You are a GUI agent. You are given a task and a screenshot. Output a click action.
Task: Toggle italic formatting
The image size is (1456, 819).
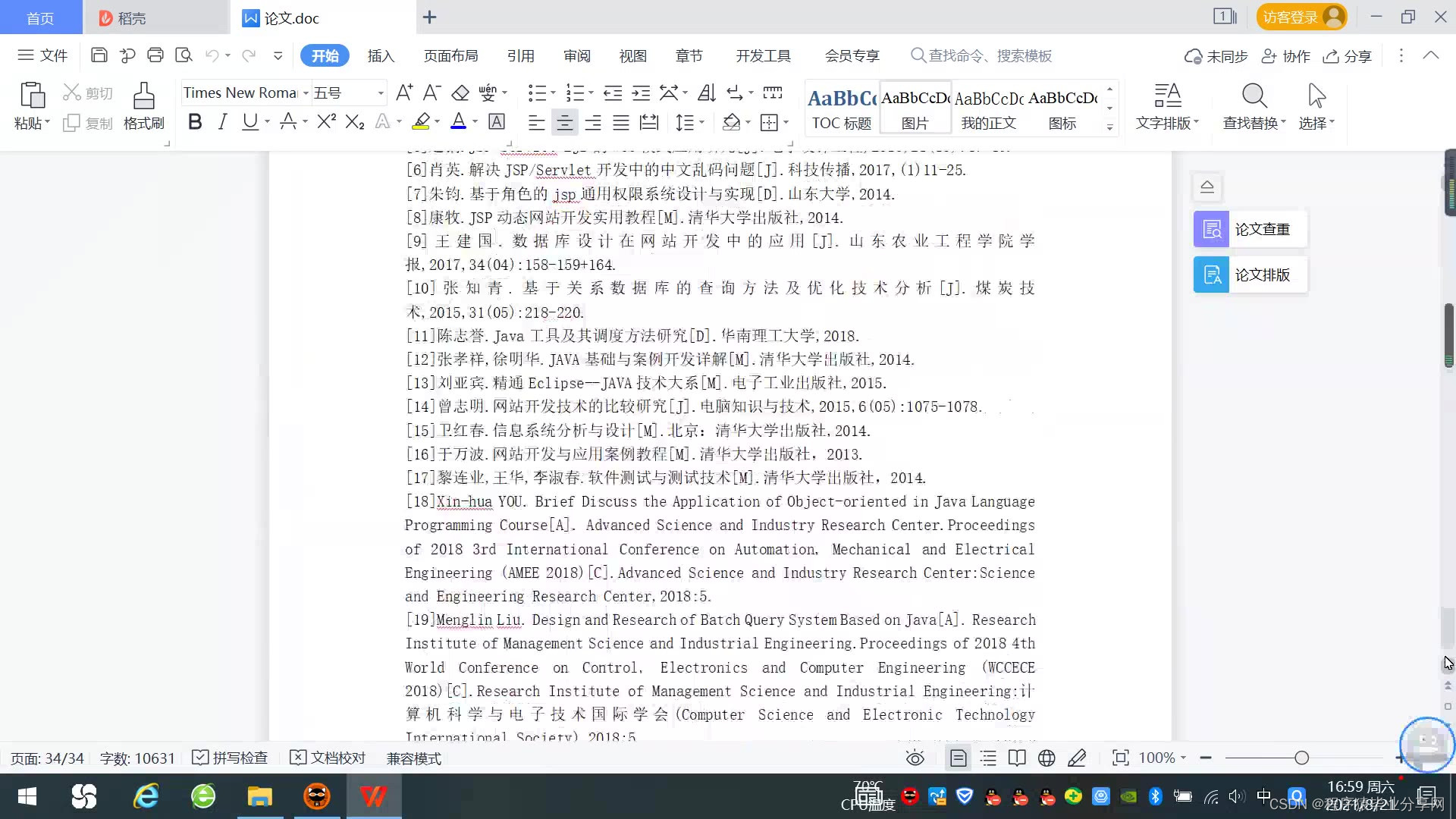coord(222,121)
